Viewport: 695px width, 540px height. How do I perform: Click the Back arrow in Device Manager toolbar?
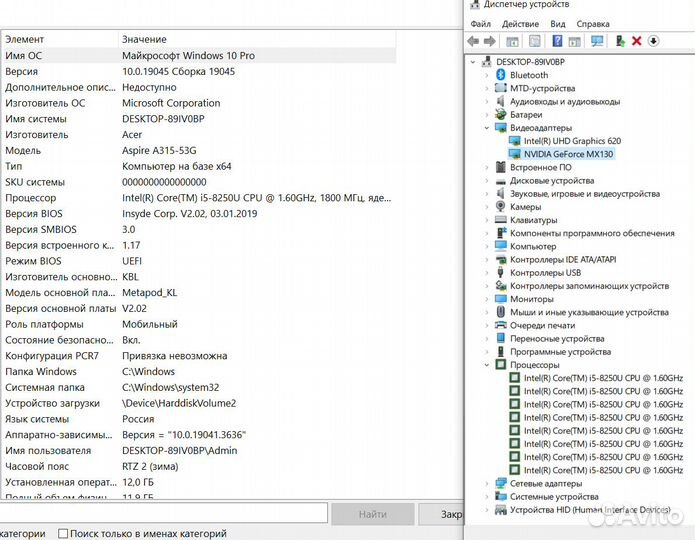tap(473, 41)
